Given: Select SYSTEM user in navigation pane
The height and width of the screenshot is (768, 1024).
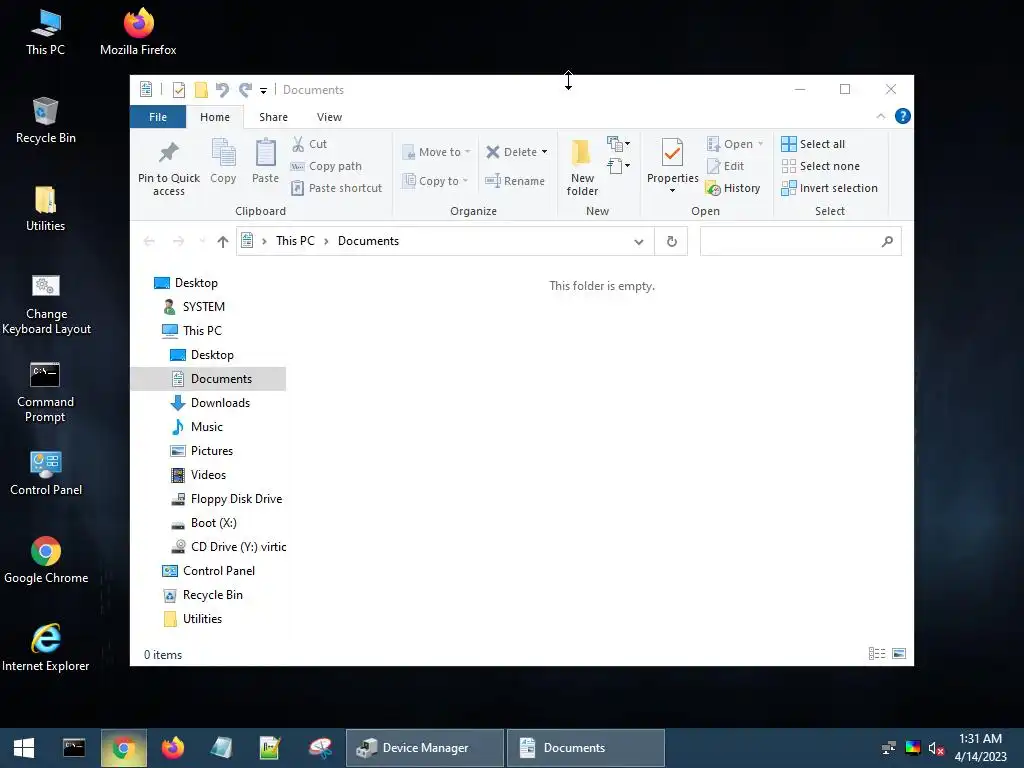Looking at the screenshot, I should click(x=204, y=307).
